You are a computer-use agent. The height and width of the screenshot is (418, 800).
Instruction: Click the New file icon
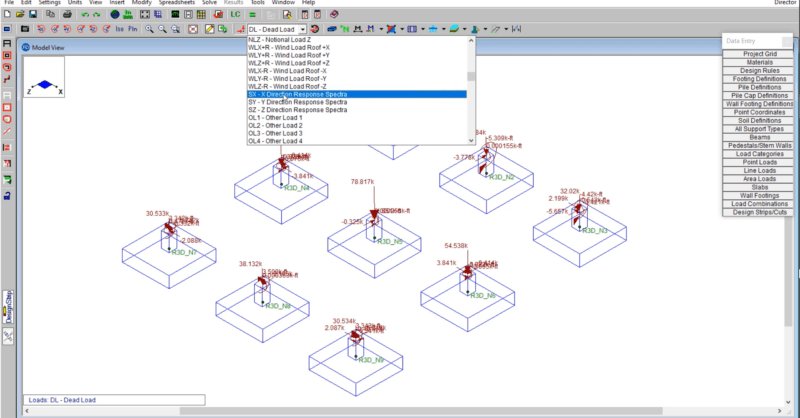click(x=7, y=15)
